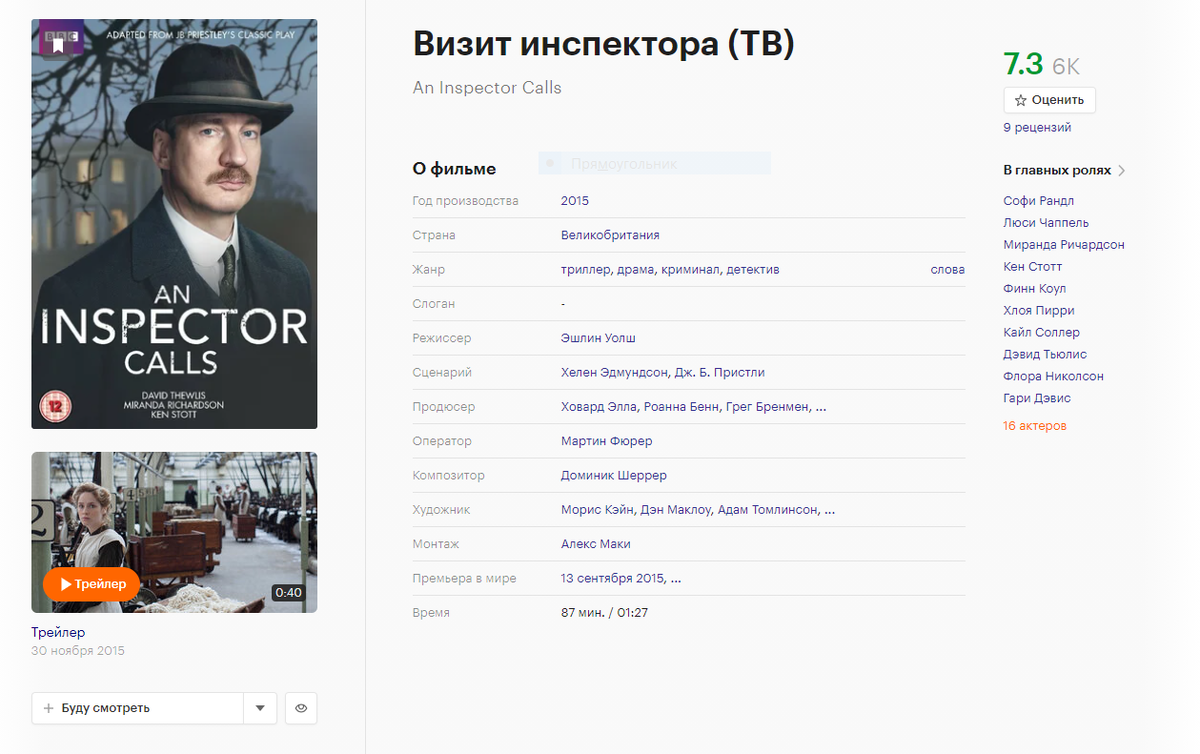Click the original title An Inspector Calls
Screen dimensions: 1200x754
[x=487, y=88]
